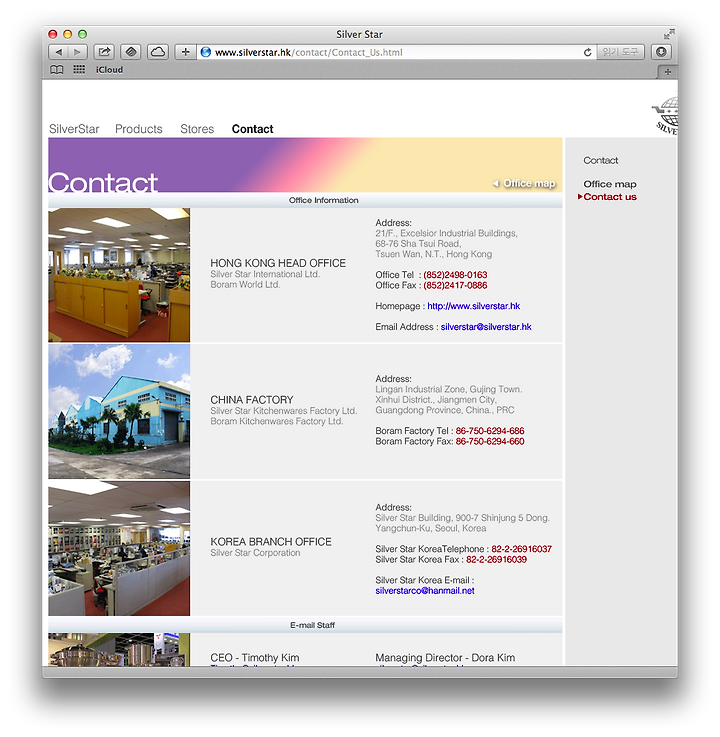Screen dimensions: 720x737
Task: Add a bookmark with the plus icon
Action: [185, 52]
